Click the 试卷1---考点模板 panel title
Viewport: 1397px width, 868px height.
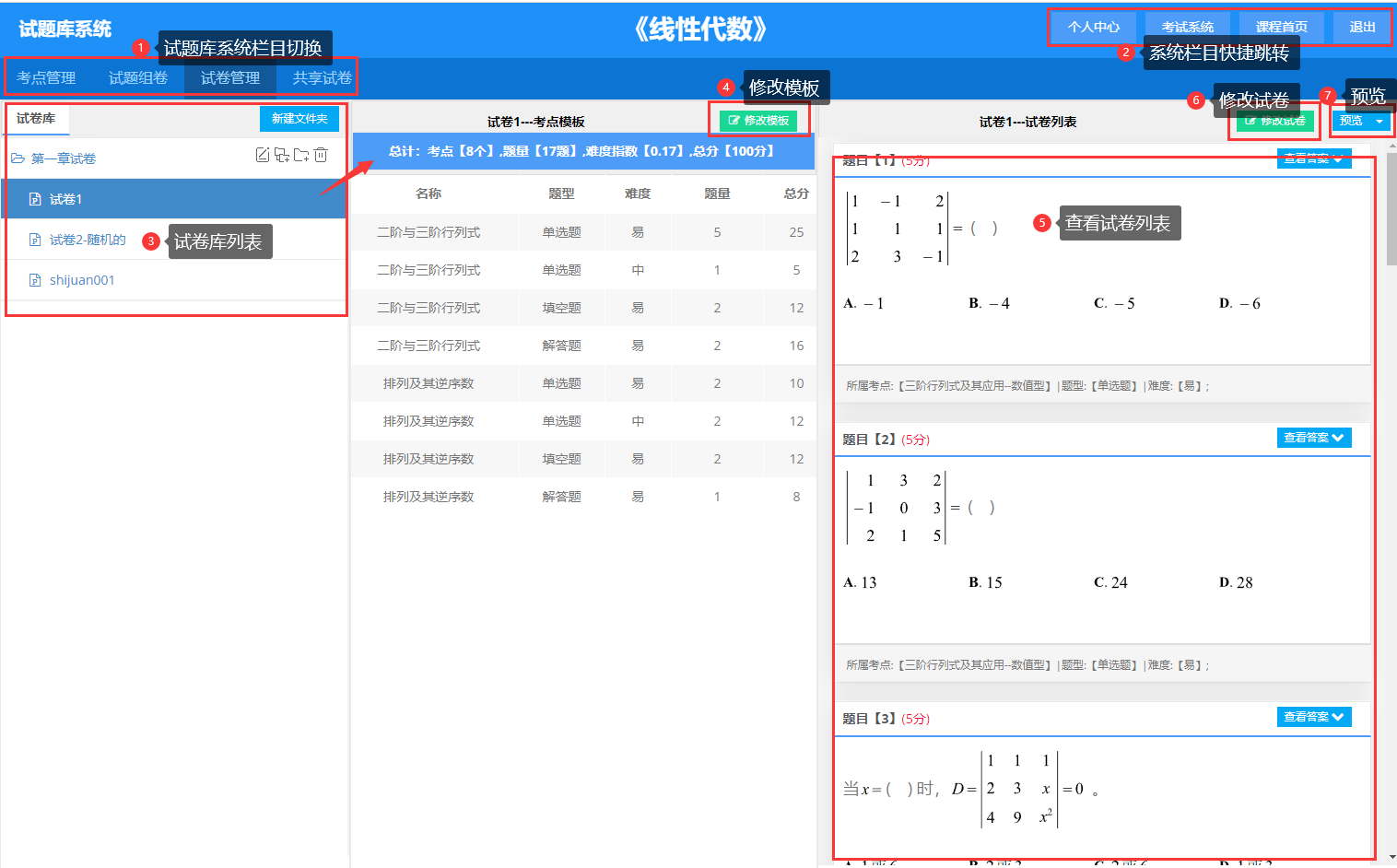point(535,122)
